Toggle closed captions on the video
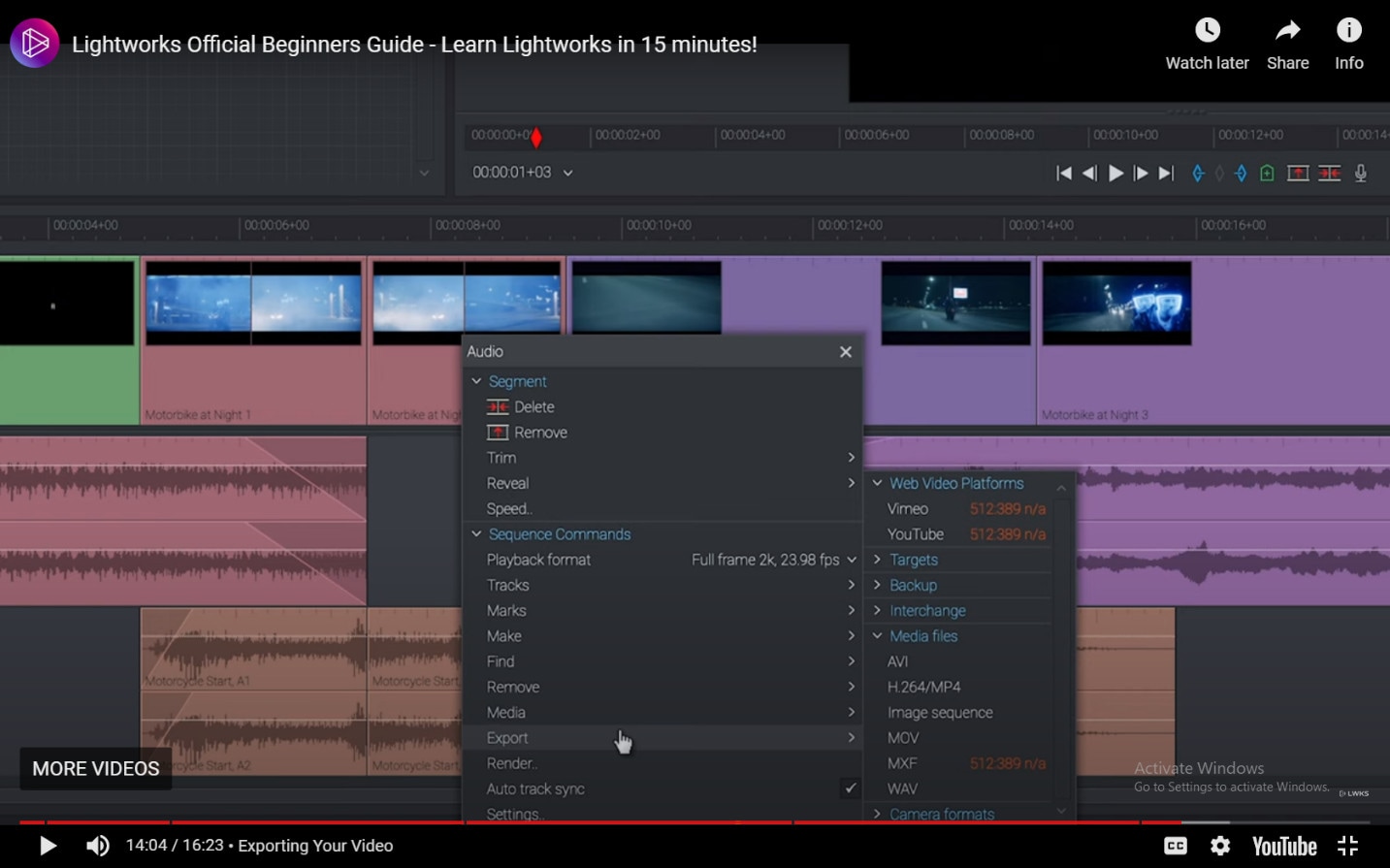The height and width of the screenshot is (868, 1390). (1176, 846)
